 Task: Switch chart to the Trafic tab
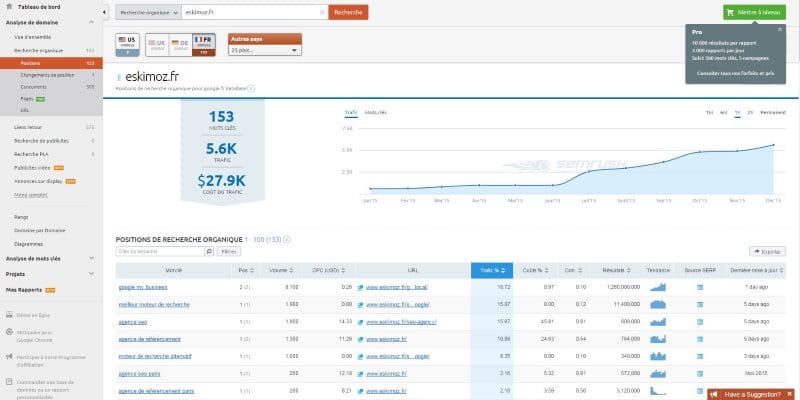click(x=351, y=112)
